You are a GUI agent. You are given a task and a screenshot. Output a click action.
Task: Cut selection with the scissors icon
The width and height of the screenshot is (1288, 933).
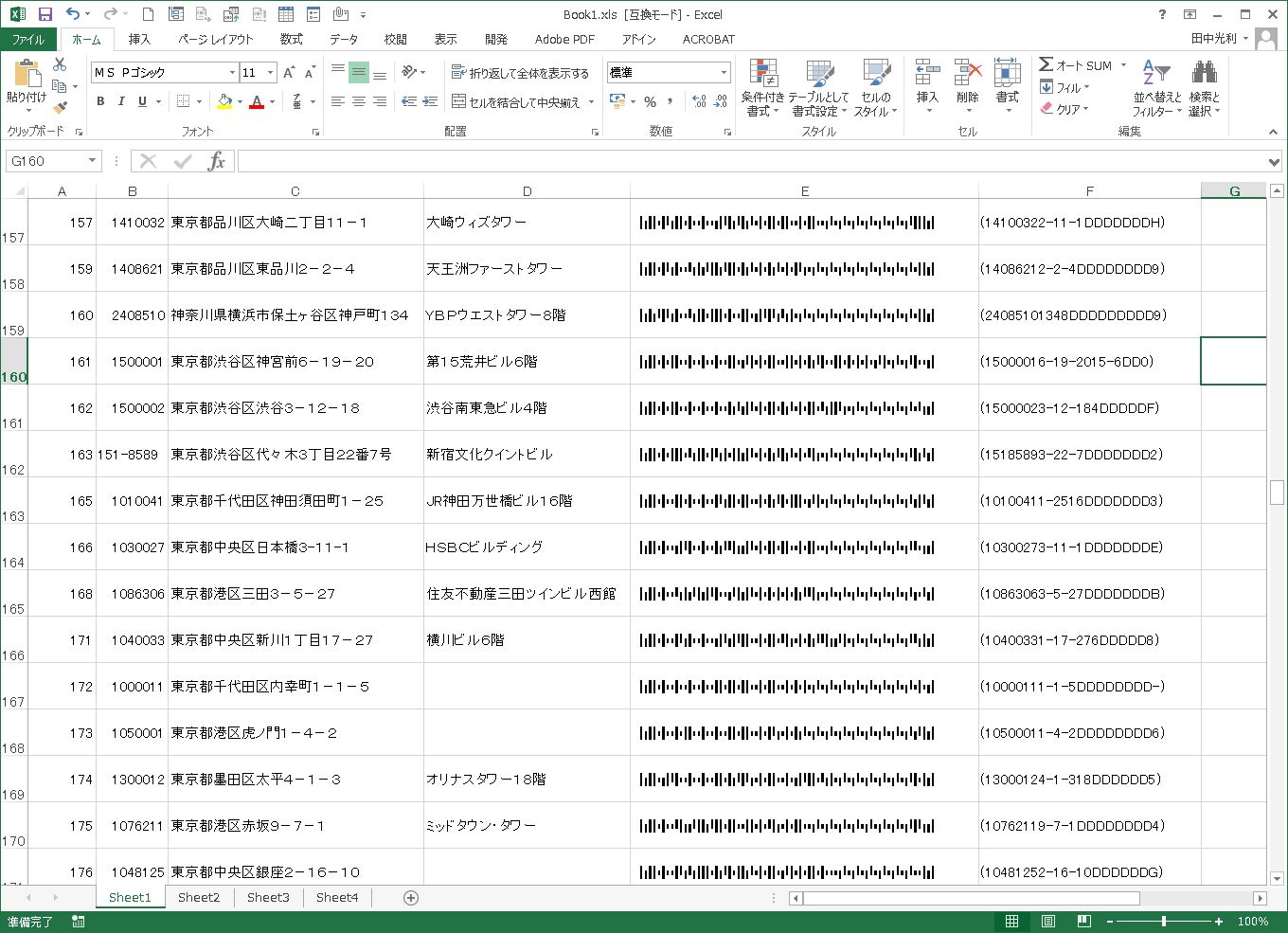coord(60,64)
